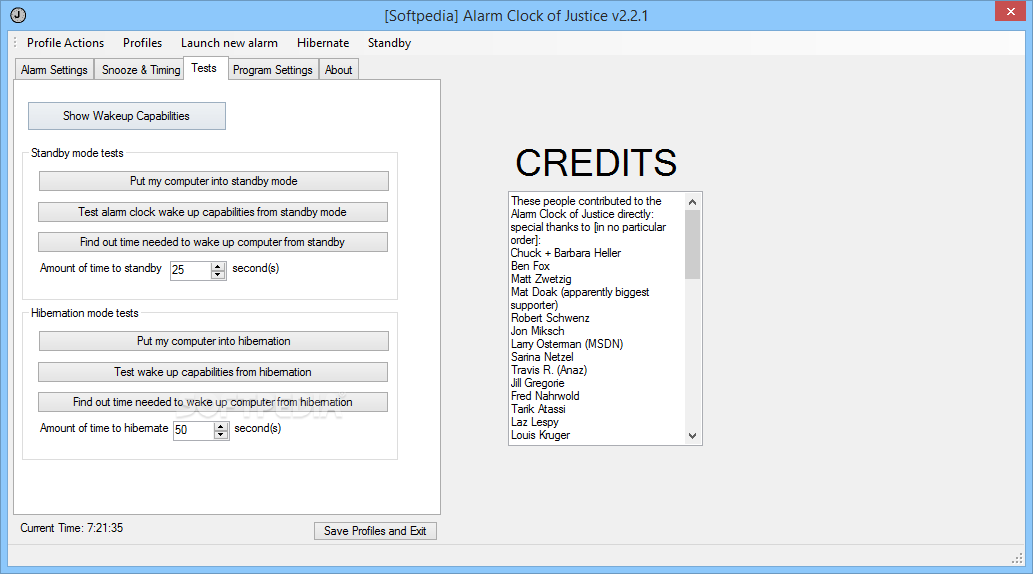Click the standby seconds input field
The image size is (1033, 574).
pyautogui.click(x=190, y=270)
